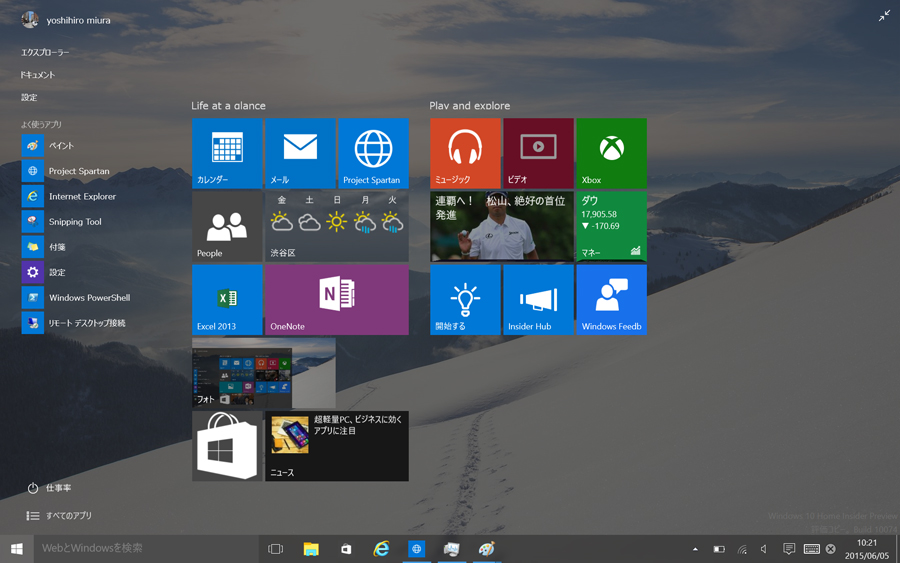Launch the Project Spartan tile
900x563 pixels.
373,153
